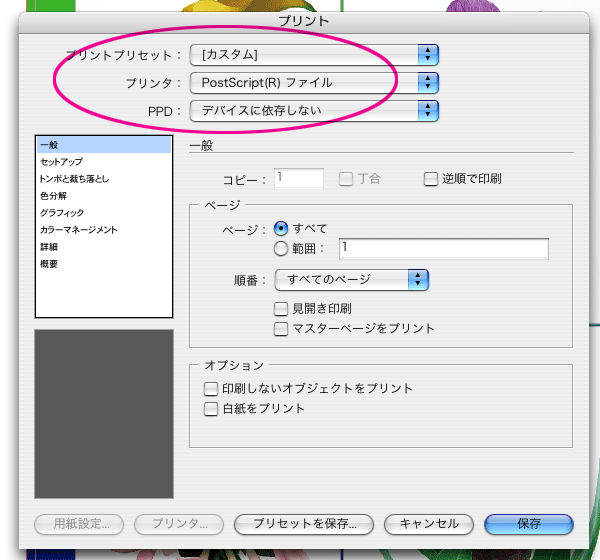600x560 pixels.
Task: Select 概要 in the category list
Action: pyautogui.click(x=104, y=264)
